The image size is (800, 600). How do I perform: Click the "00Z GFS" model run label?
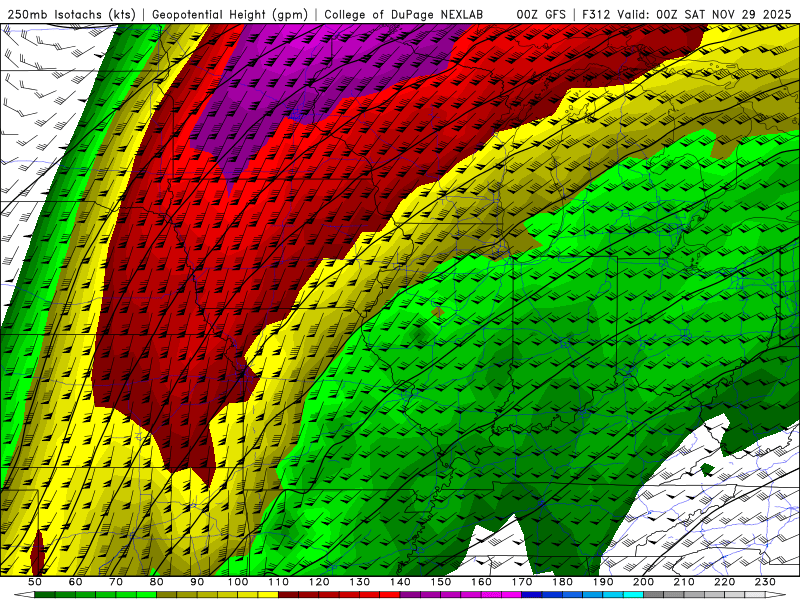click(x=541, y=14)
